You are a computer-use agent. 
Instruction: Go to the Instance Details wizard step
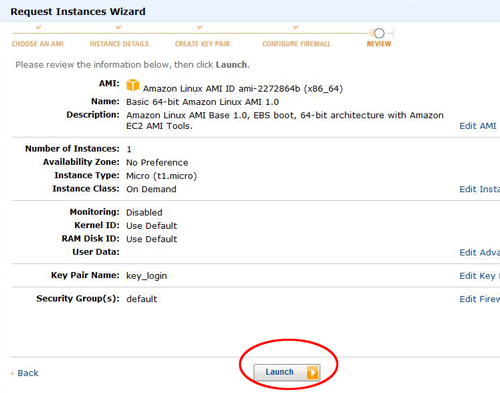119,44
